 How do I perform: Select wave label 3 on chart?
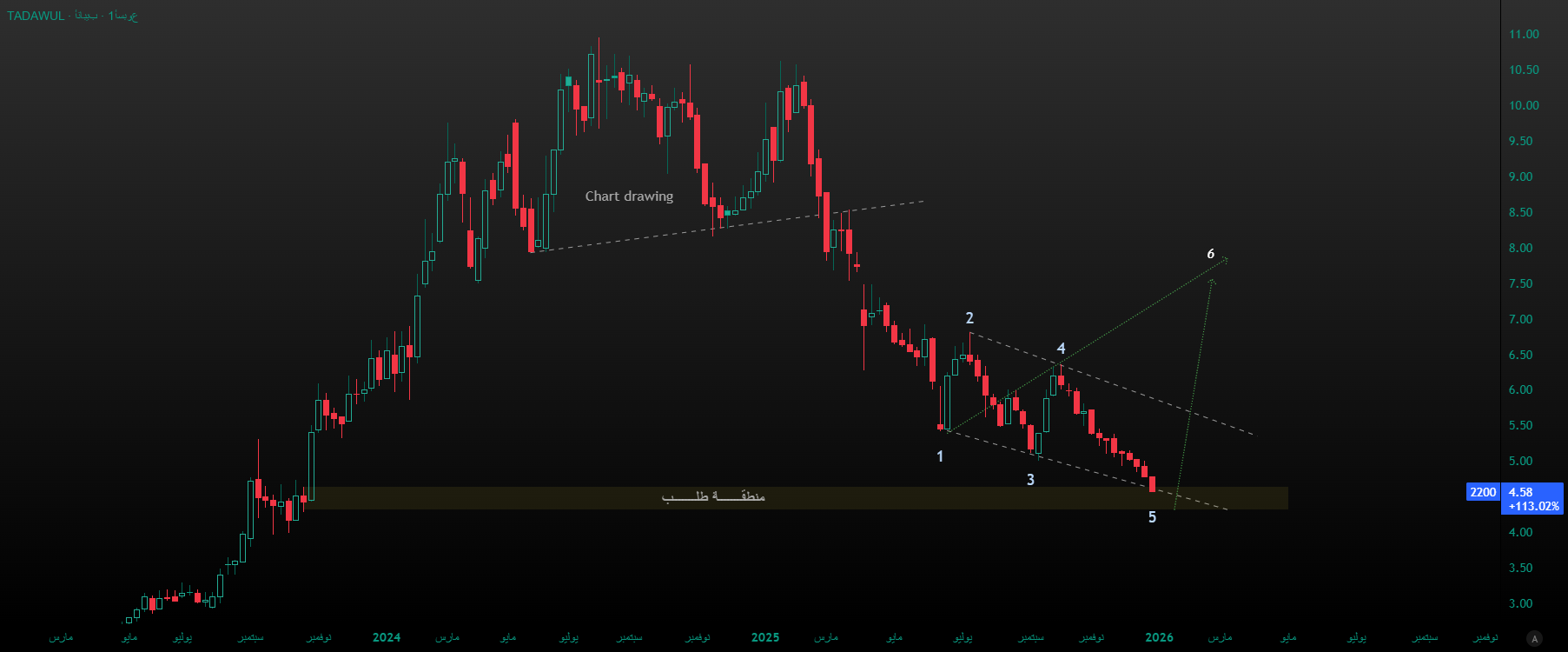pos(1030,480)
